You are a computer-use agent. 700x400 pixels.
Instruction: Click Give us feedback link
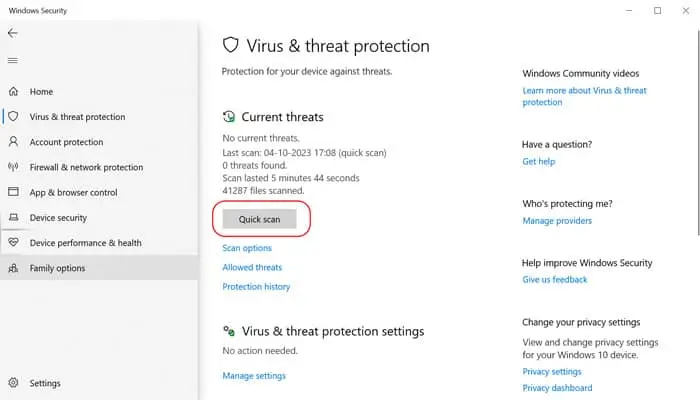pyautogui.click(x=555, y=280)
